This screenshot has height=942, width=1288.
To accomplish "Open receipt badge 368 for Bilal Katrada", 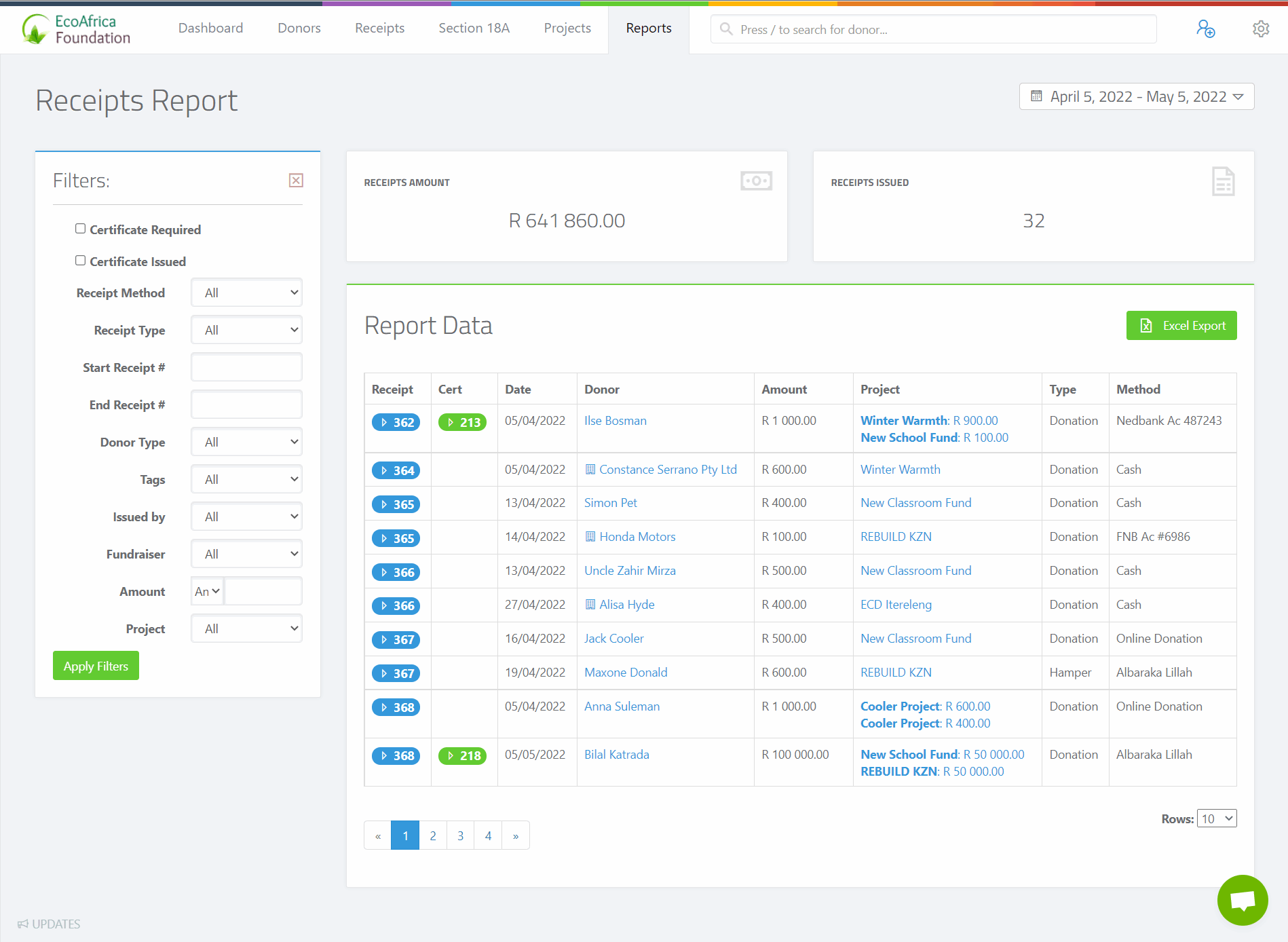I will (x=396, y=755).
